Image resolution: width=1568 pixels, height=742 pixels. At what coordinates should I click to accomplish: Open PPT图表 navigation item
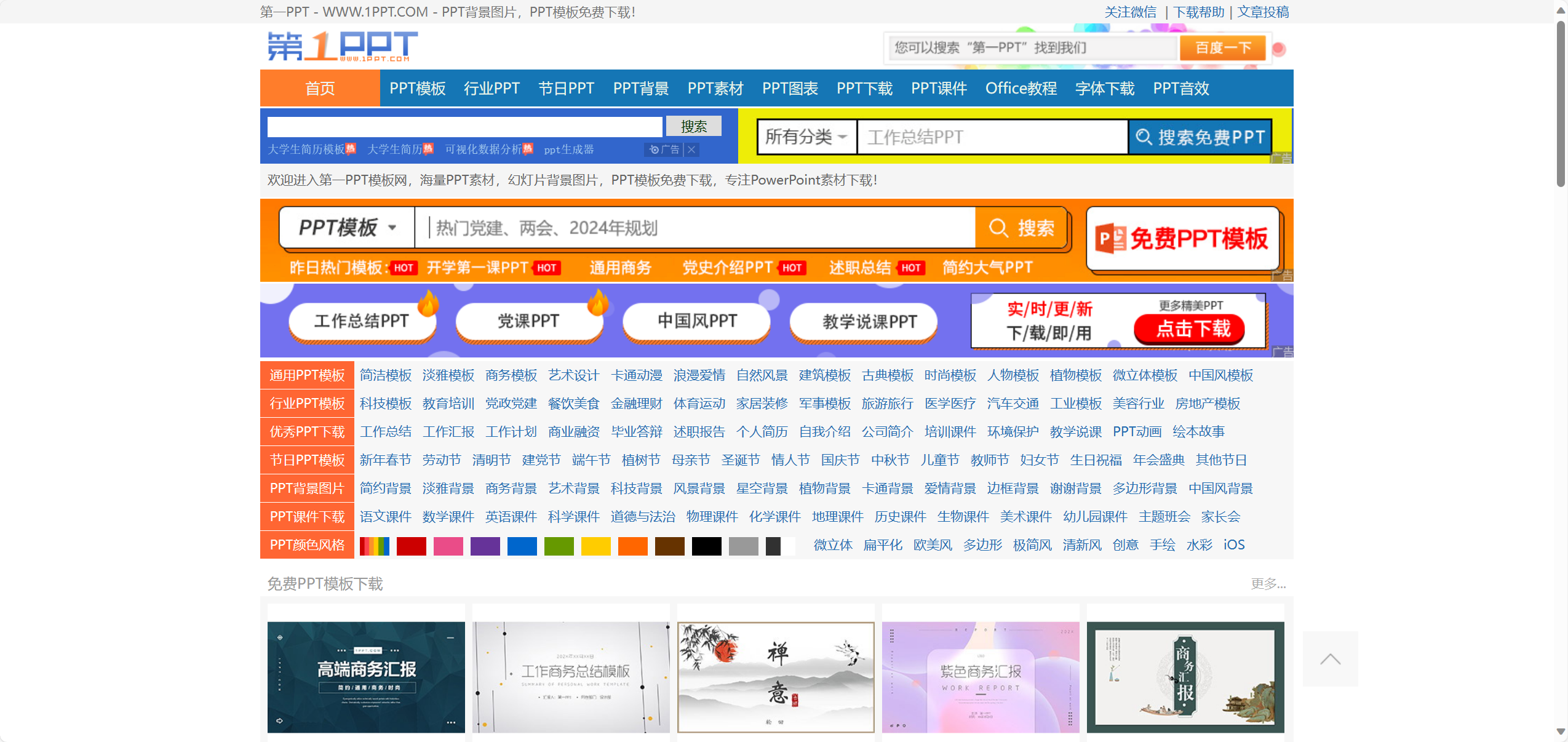790,89
